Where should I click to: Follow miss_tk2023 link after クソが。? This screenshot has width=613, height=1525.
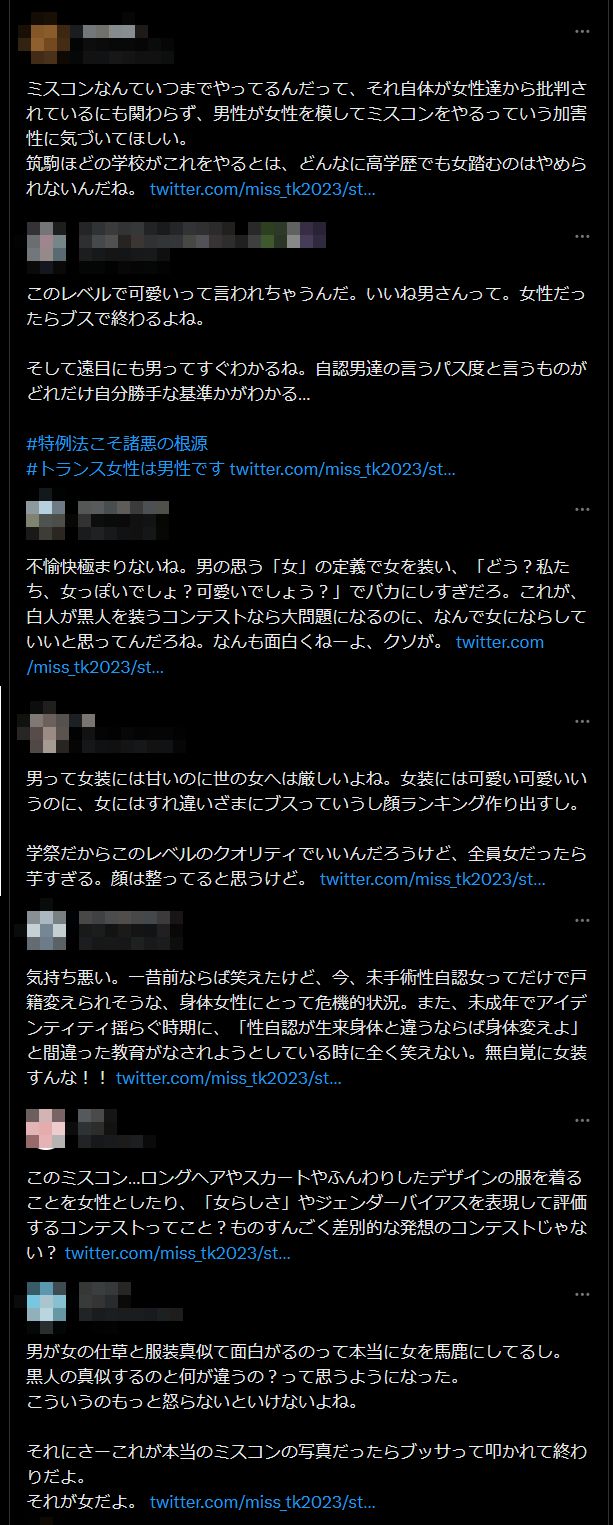(x=285, y=654)
